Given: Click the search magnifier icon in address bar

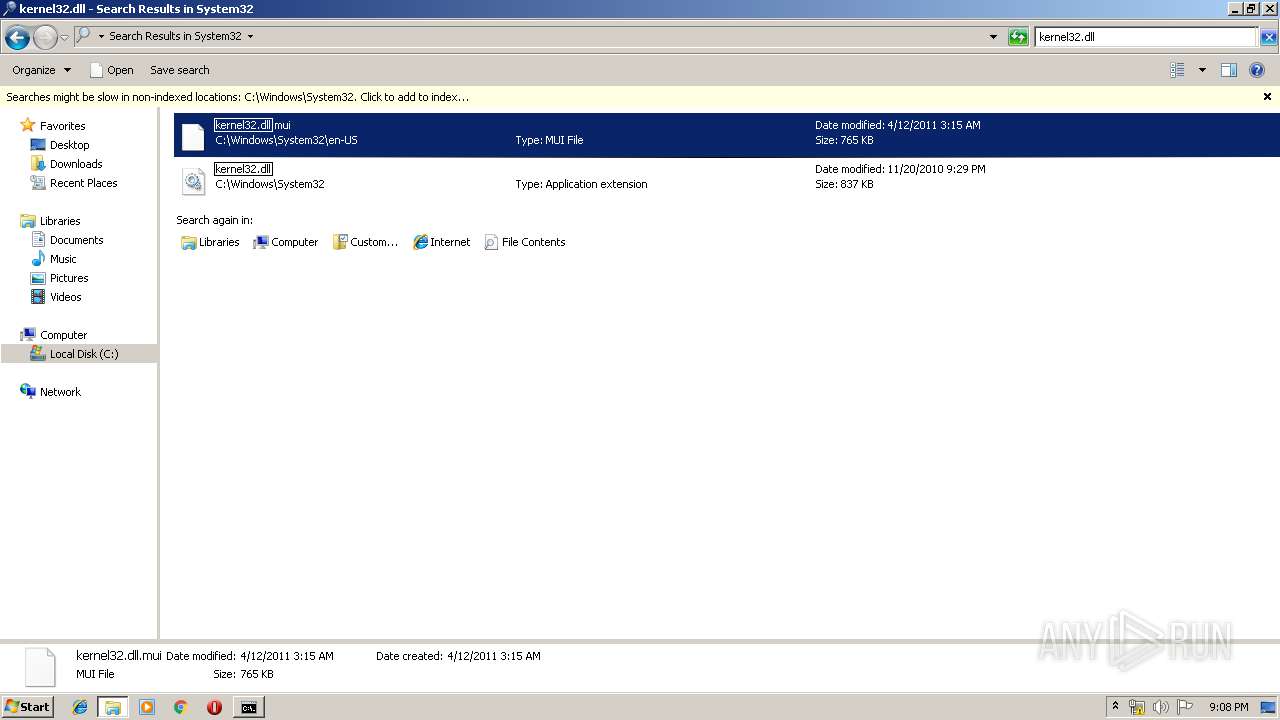Looking at the screenshot, I should pyautogui.click(x=84, y=36).
